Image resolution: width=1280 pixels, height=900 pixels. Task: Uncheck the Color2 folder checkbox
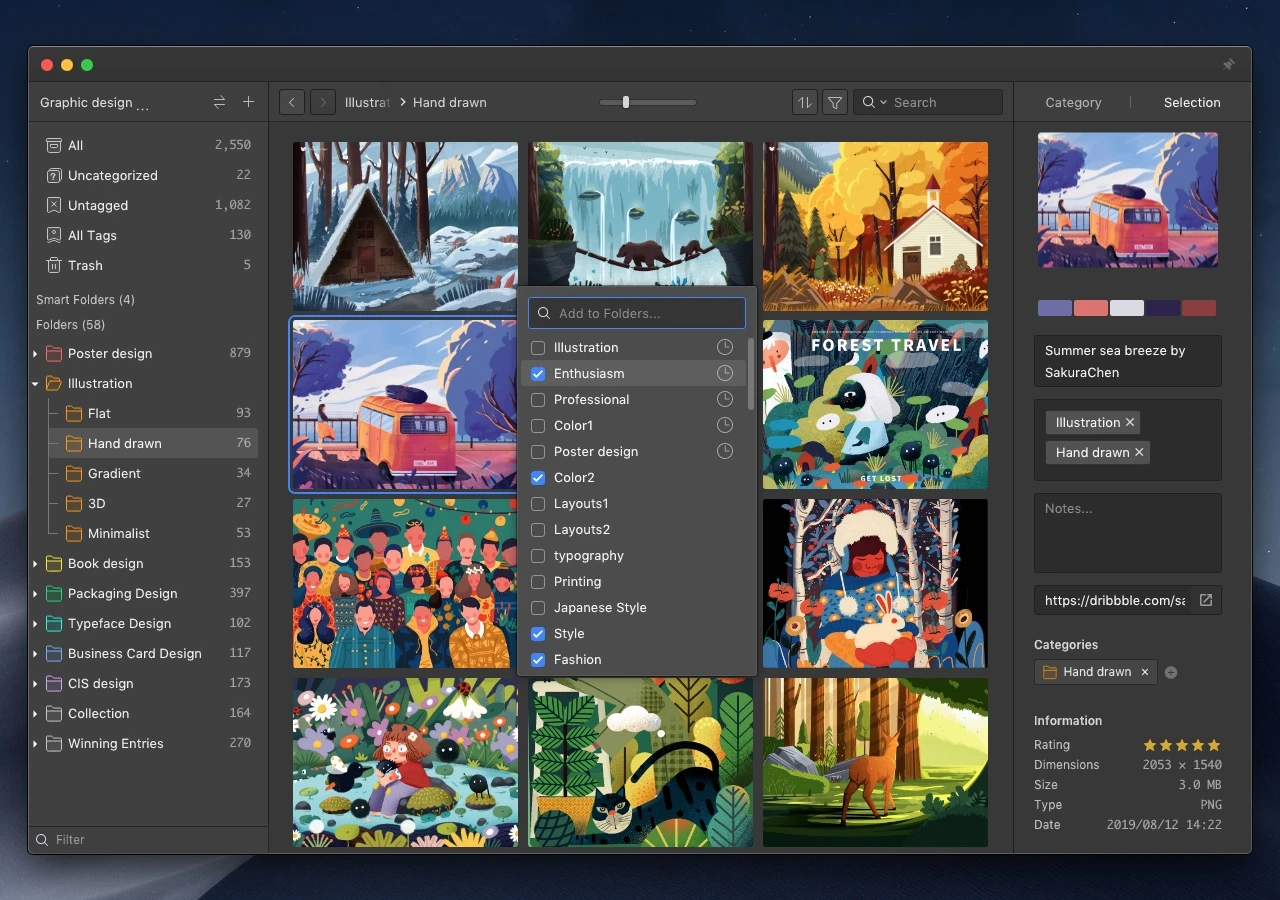538,477
